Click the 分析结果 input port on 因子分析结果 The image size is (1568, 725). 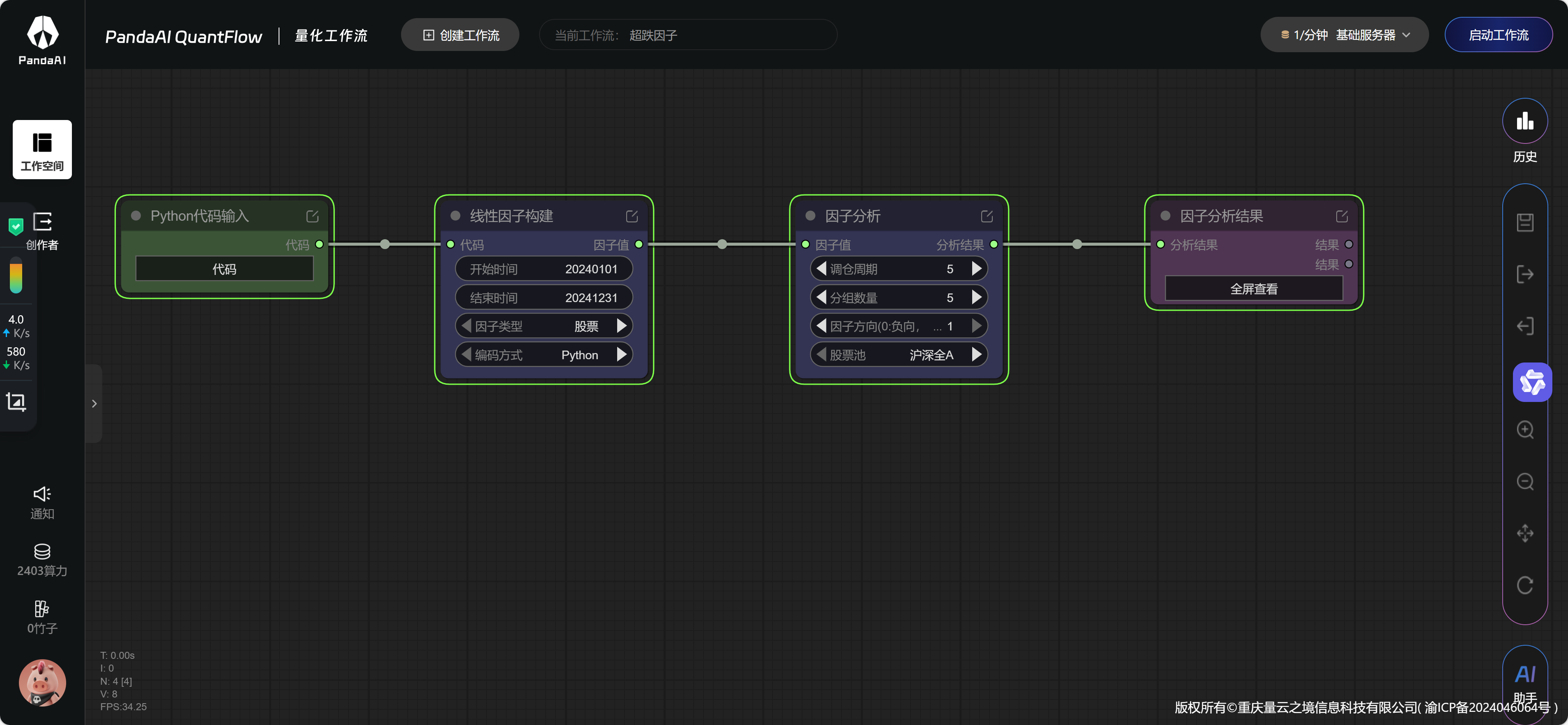(1160, 244)
